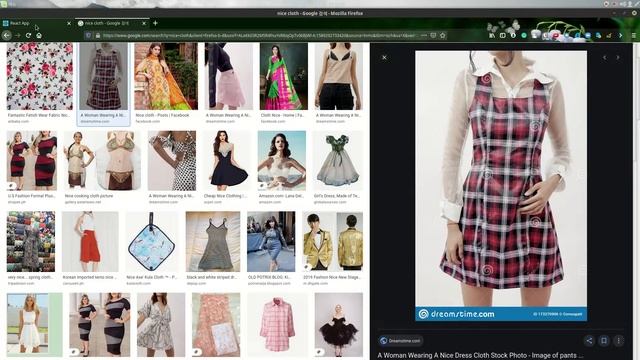Viewport: 640px width, 360px height.
Task: Save the previewed image to collection
Action: tap(604, 340)
